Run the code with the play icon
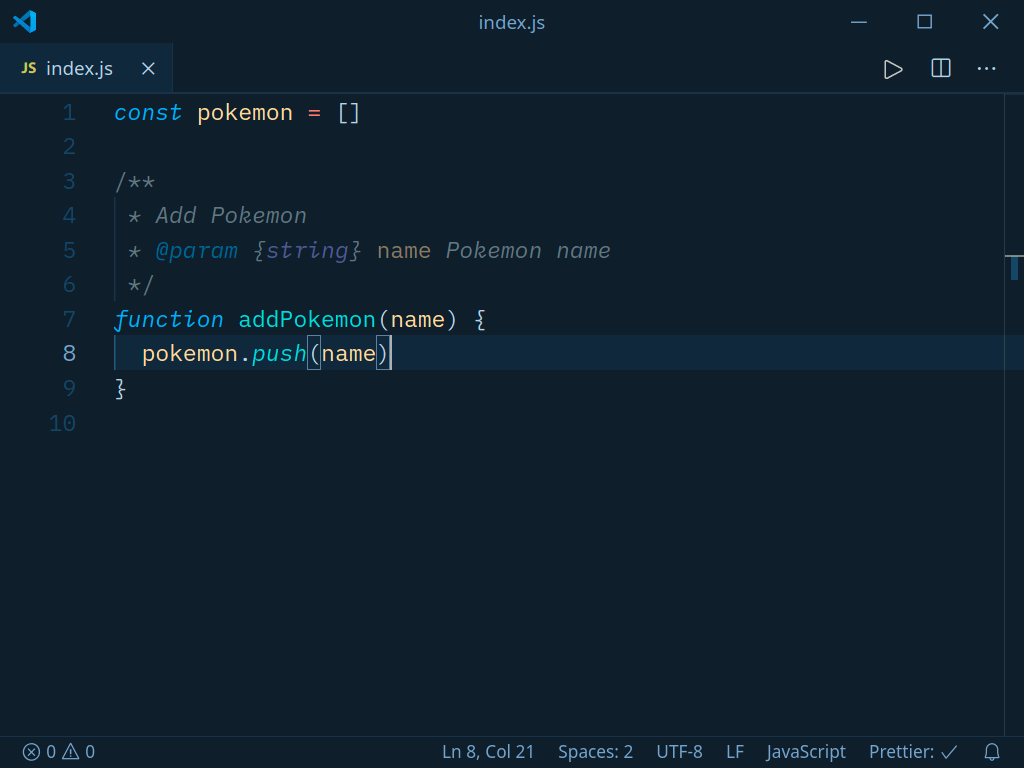The width and height of the screenshot is (1024, 768). [x=893, y=69]
